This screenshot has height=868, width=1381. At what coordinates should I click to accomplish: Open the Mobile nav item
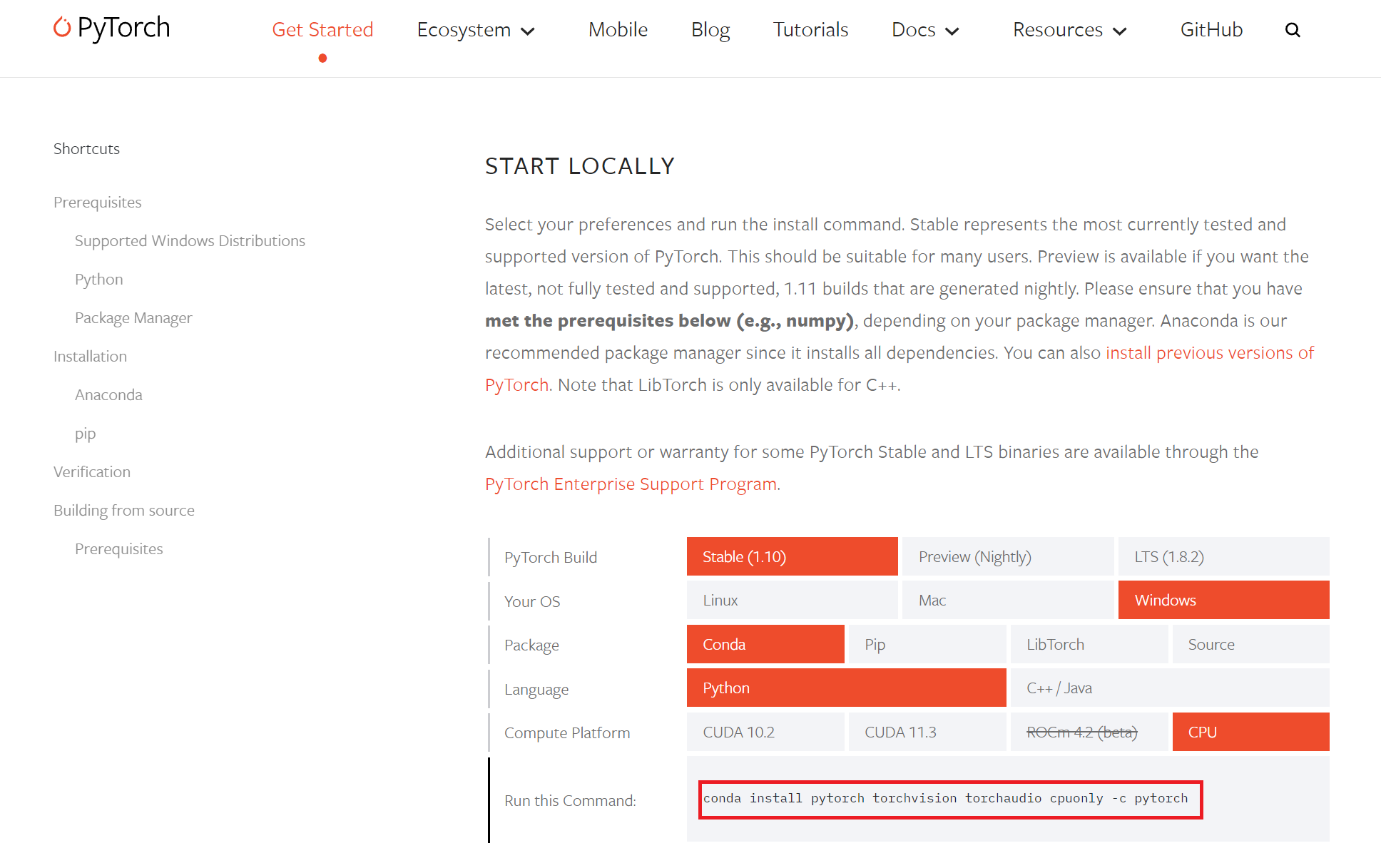(618, 30)
